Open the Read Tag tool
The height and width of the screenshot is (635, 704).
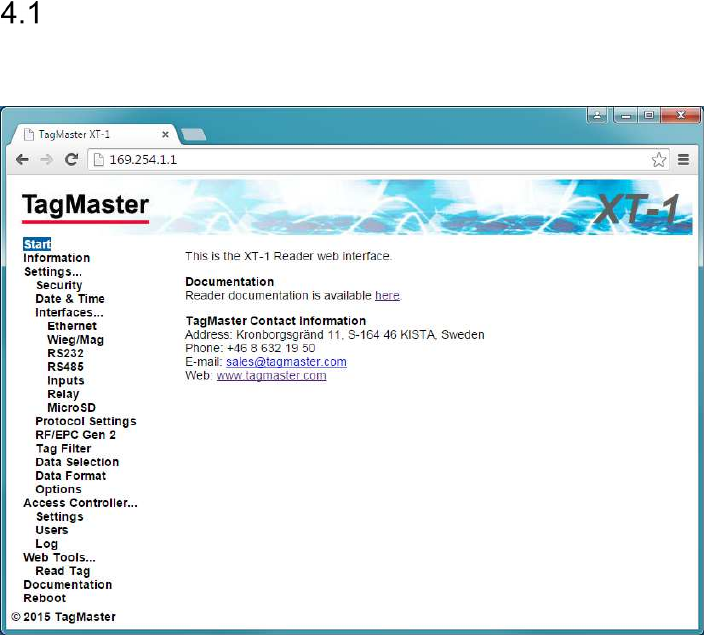point(63,571)
